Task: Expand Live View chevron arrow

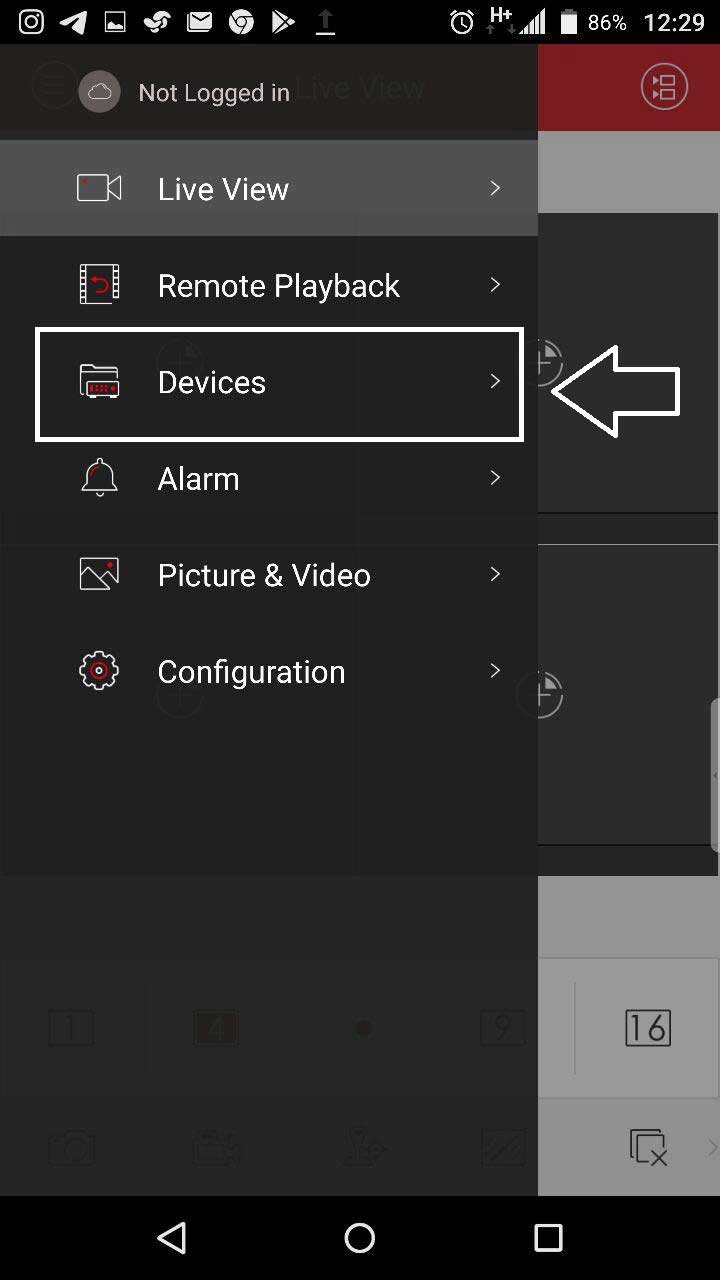Action: [495, 188]
